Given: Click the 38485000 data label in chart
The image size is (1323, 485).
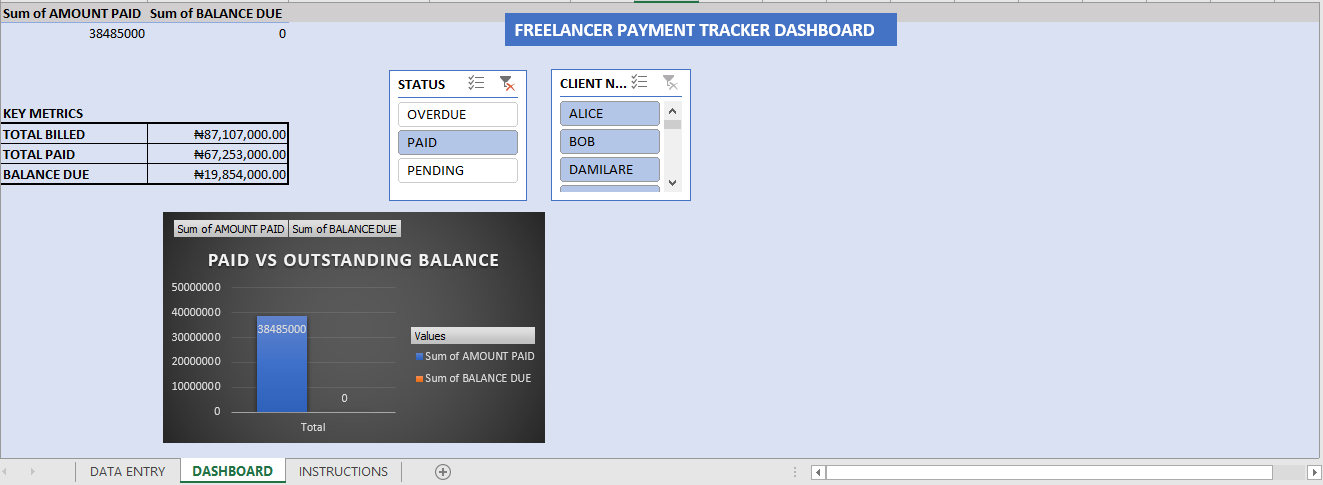Looking at the screenshot, I should pos(282,328).
